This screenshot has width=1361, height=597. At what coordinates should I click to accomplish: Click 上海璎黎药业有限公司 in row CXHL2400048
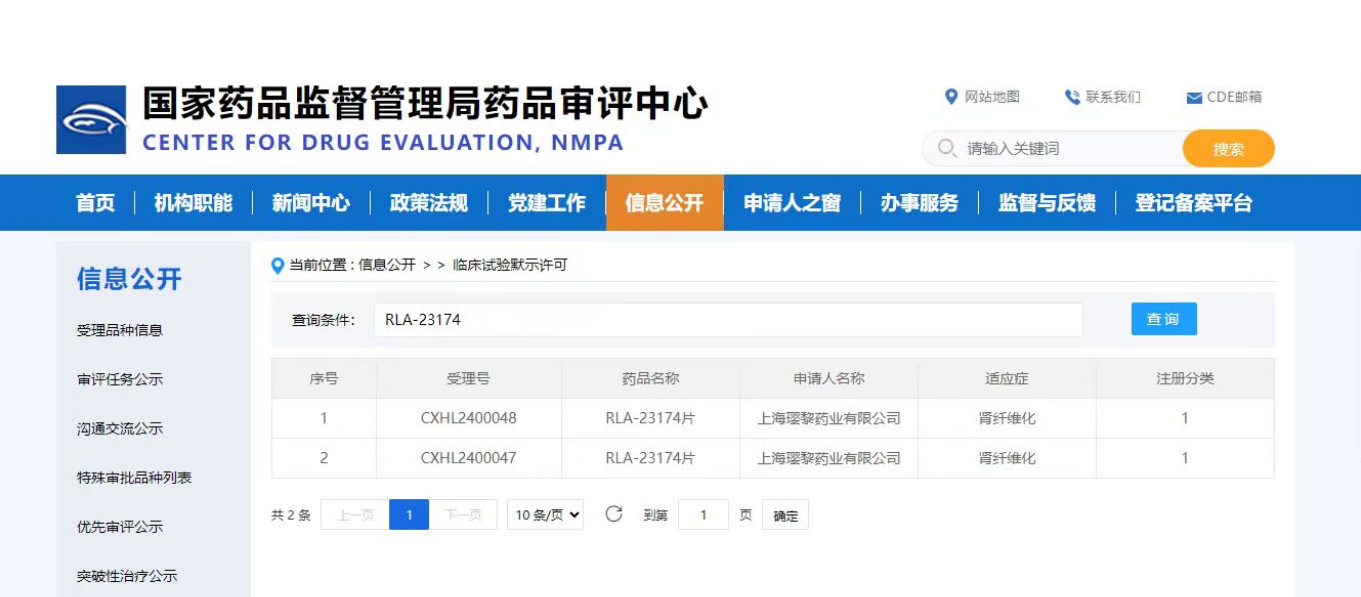pos(829,418)
